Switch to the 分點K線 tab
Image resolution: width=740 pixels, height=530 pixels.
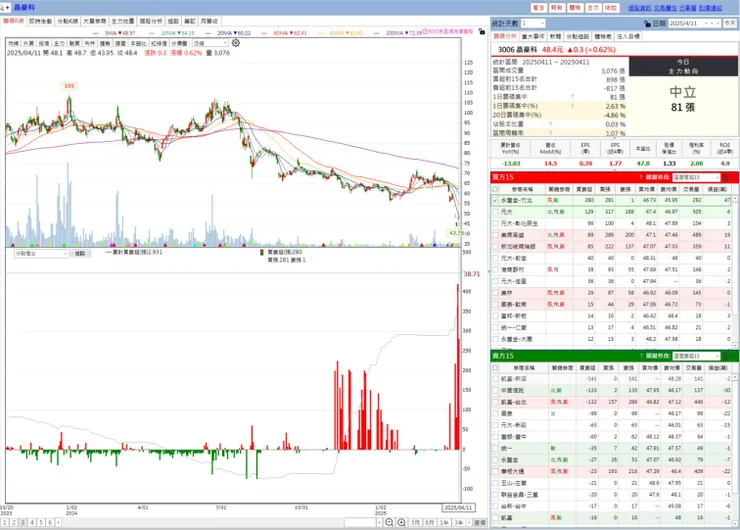tap(67, 21)
